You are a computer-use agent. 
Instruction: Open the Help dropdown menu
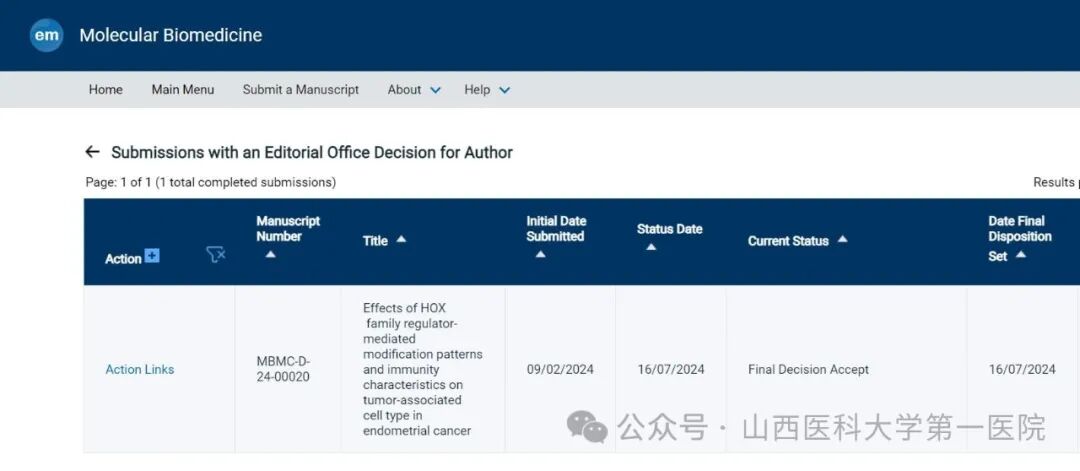coord(487,90)
